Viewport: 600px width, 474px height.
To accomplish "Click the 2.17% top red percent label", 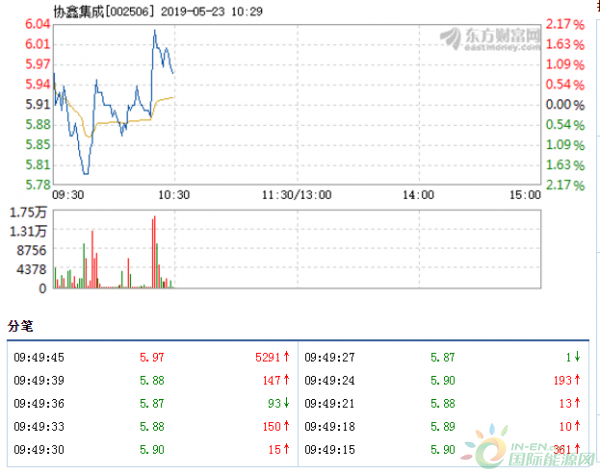I will coord(565,24).
